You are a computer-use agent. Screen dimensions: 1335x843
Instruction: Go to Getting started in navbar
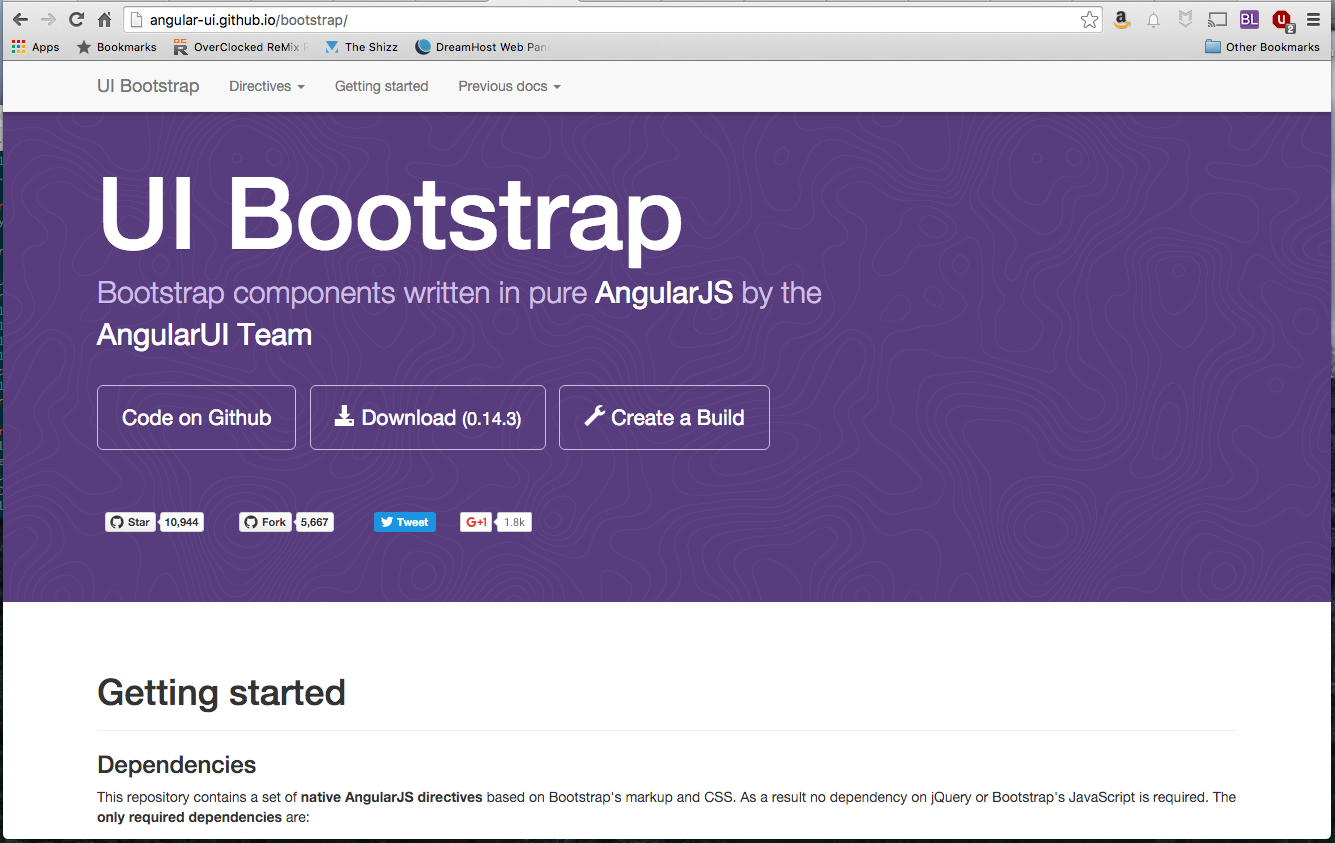tap(381, 86)
